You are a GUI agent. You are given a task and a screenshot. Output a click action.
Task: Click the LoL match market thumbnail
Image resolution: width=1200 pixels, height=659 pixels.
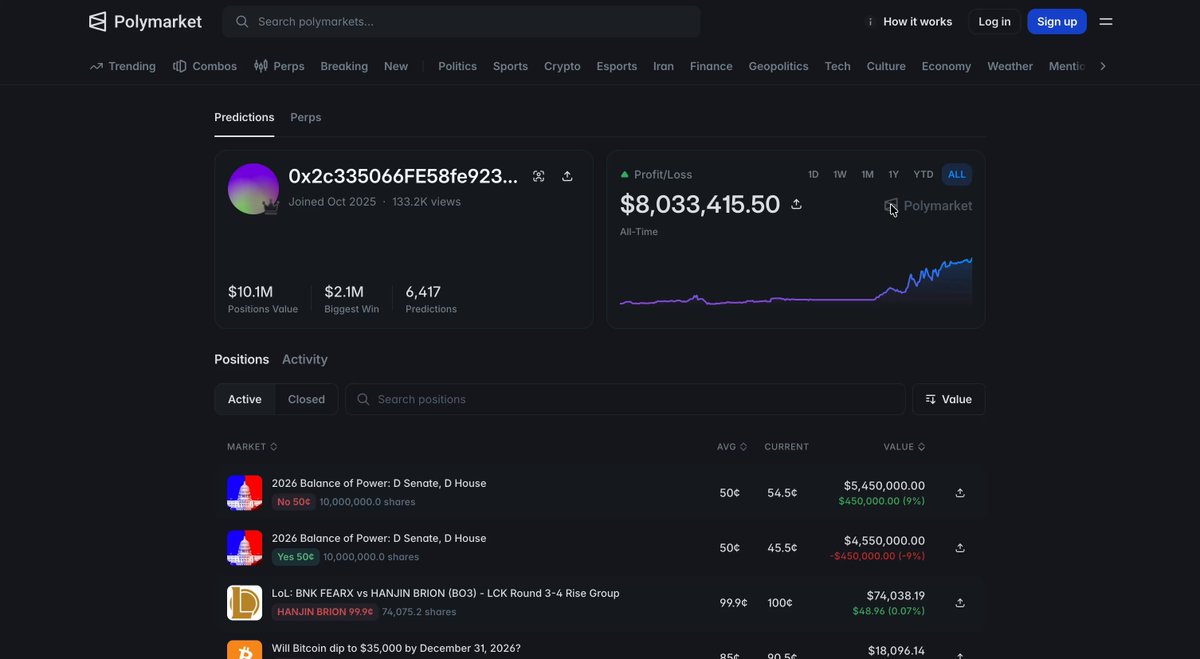(245, 603)
